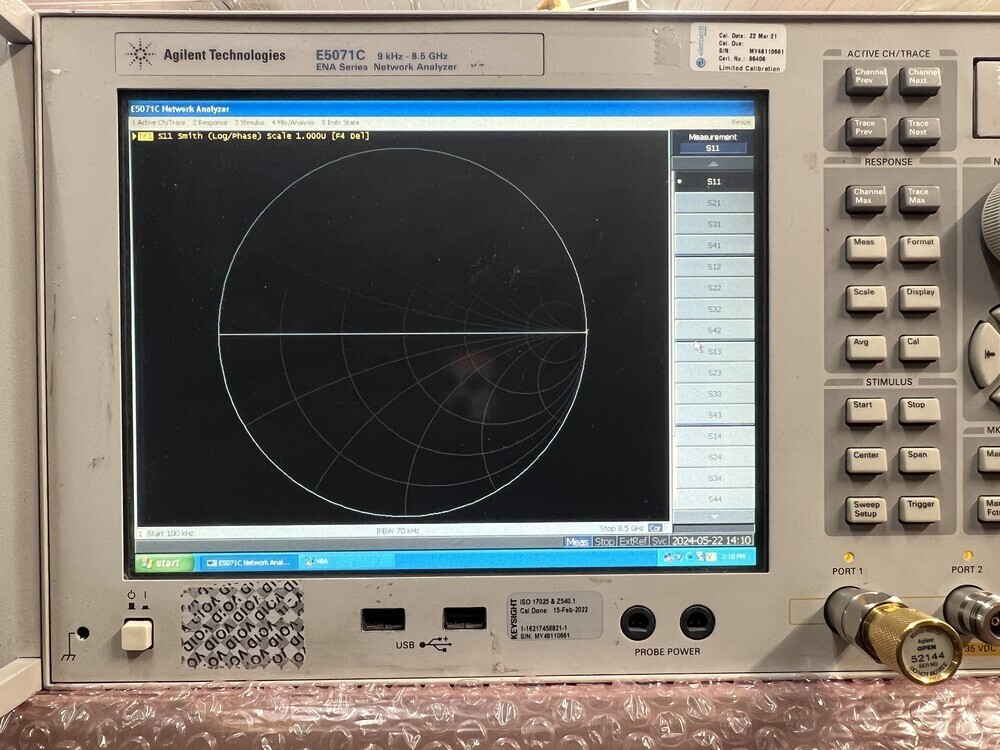This screenshot has height=750, width=1000.
Task: Push the Trigger front-panel key
Action: [x=919, y=511]
